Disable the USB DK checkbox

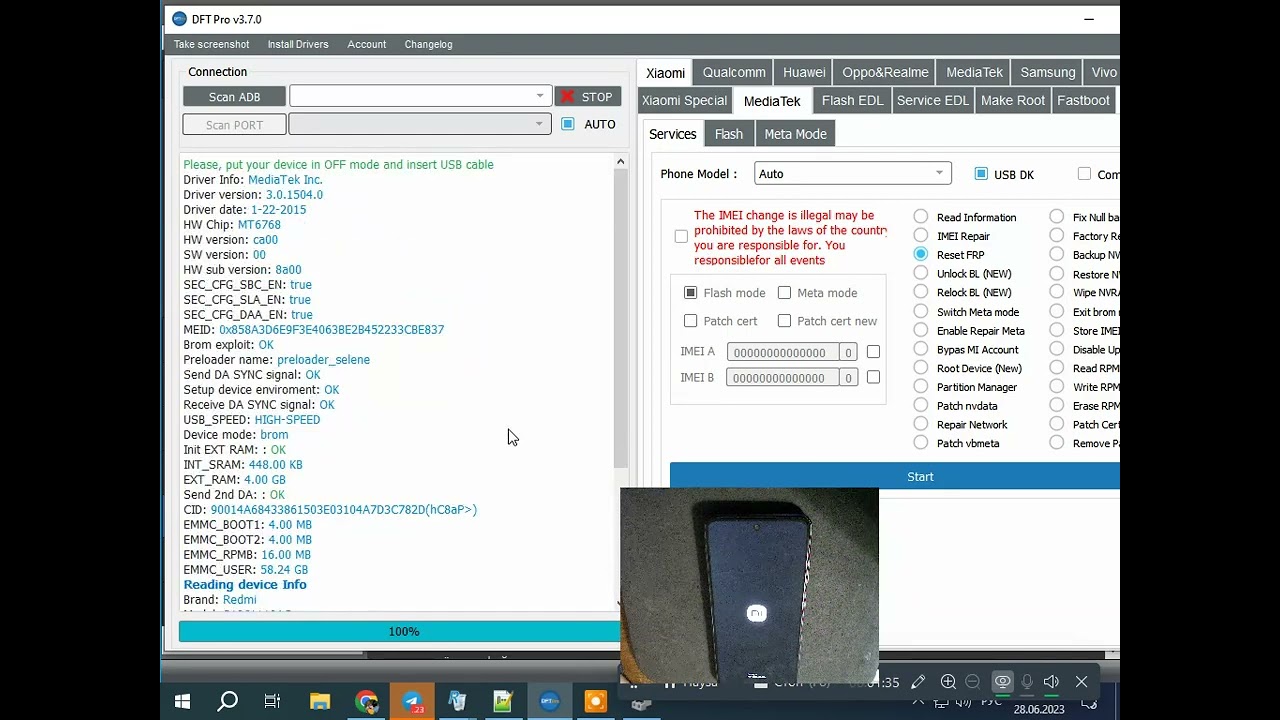click(981, 174)
